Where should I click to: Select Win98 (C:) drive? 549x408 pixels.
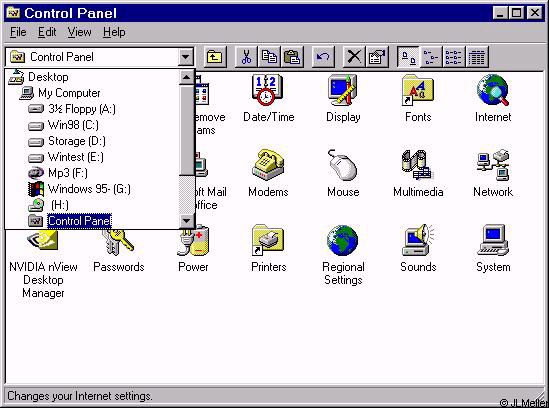(x=92, y=125)
